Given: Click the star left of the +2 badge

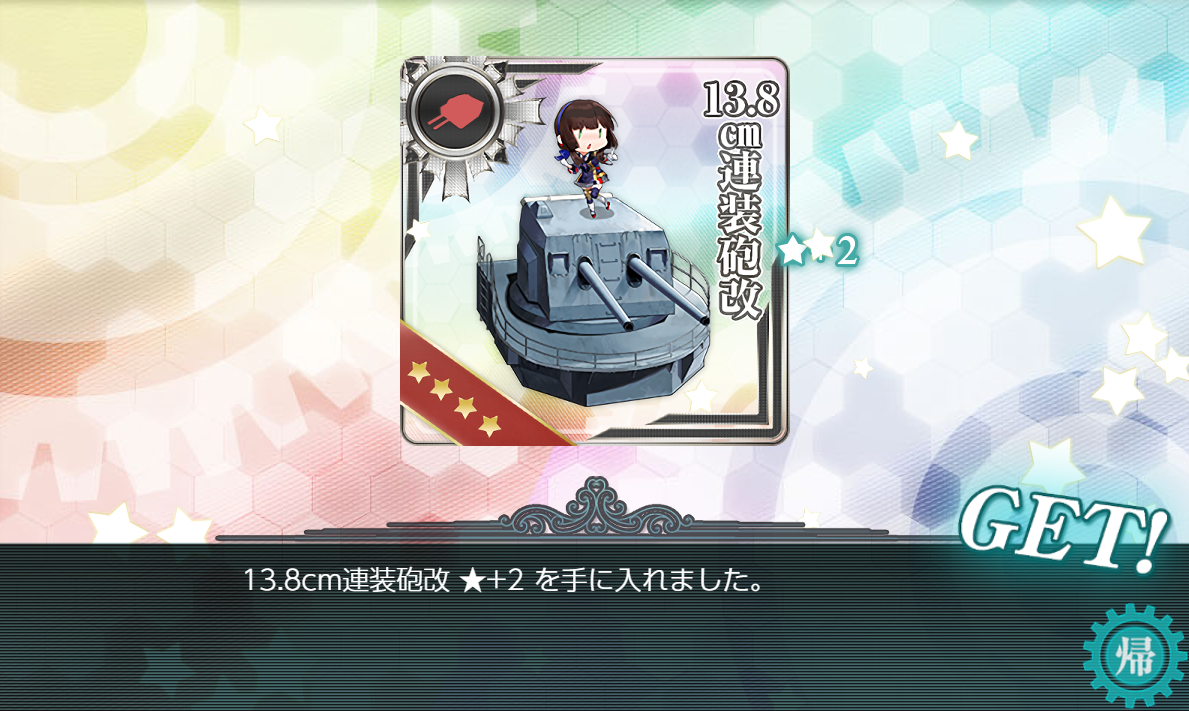Looking at the screenshot, I should (792, 250).
